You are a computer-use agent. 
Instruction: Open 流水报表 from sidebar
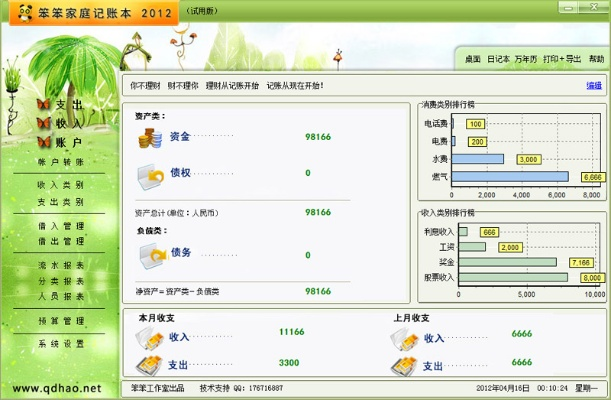tap(61, 265)
